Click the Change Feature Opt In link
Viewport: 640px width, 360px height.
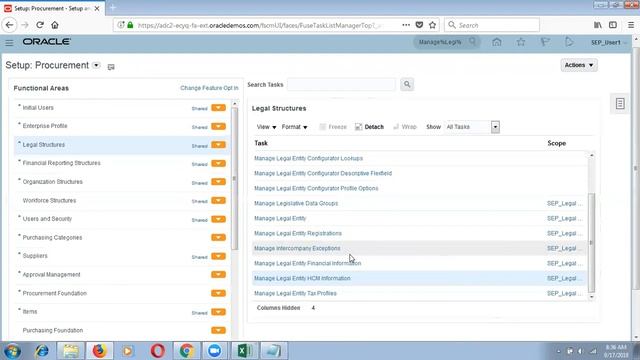[209, 88]
